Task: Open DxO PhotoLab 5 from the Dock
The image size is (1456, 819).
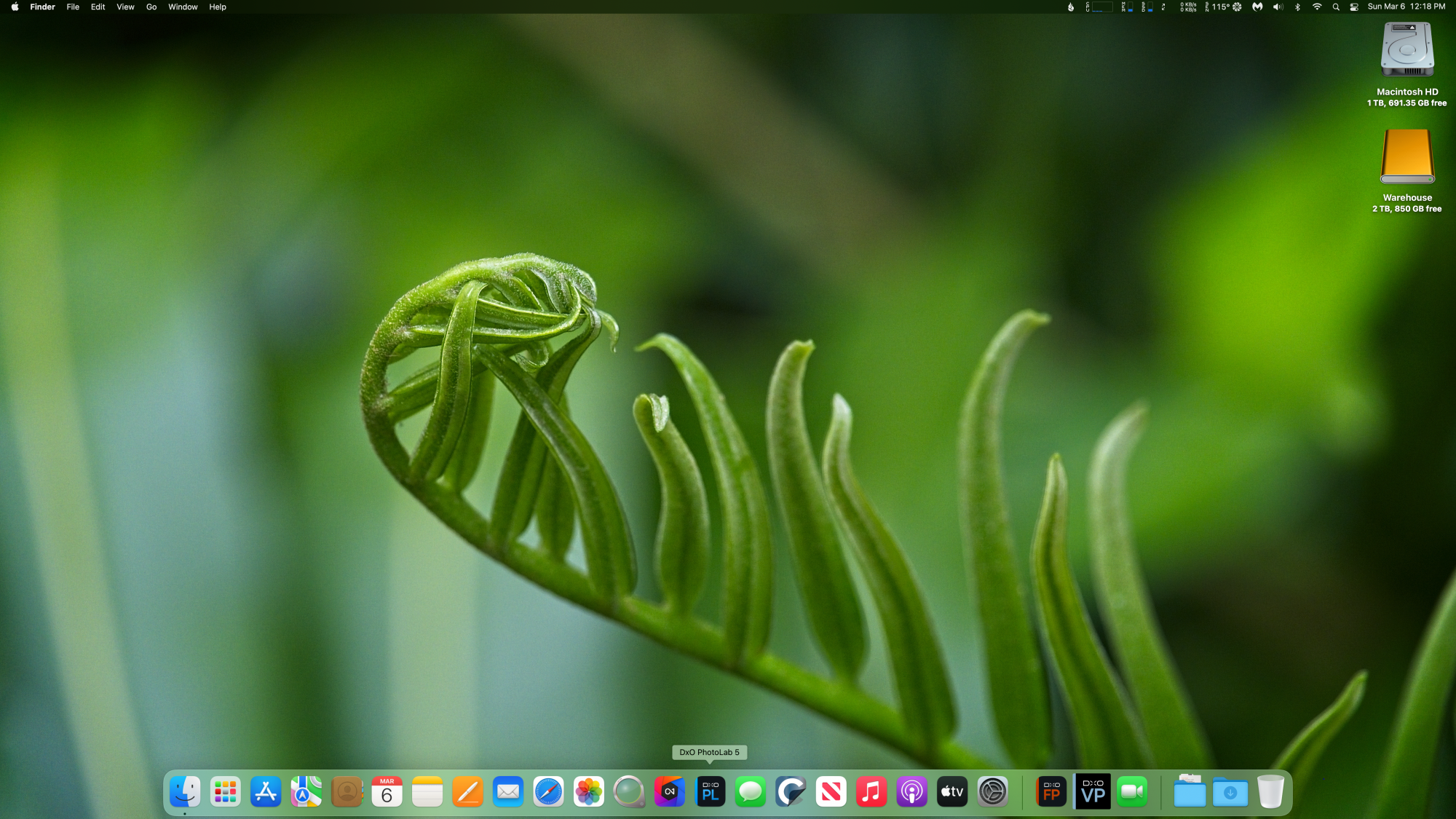Action: click(x=710, y=792)
